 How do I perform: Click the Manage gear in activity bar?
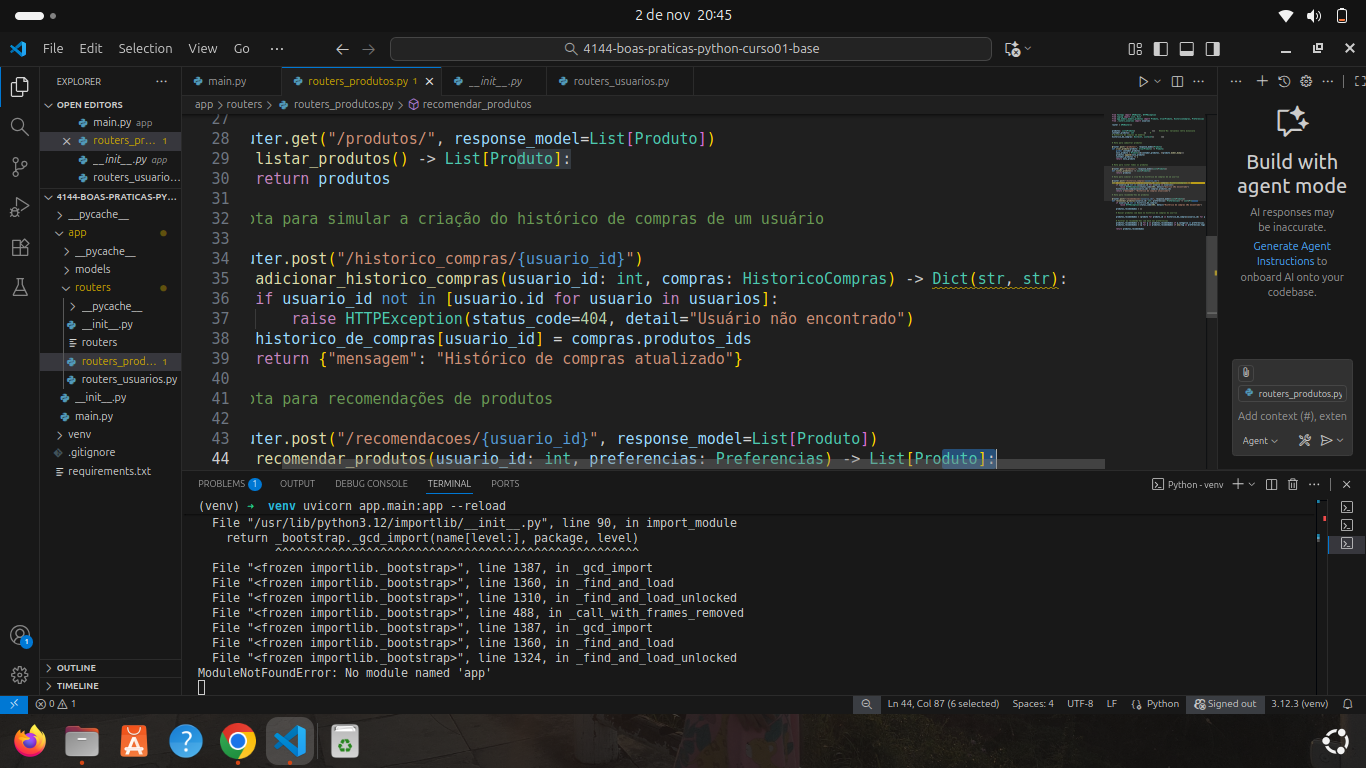(19, 674)
